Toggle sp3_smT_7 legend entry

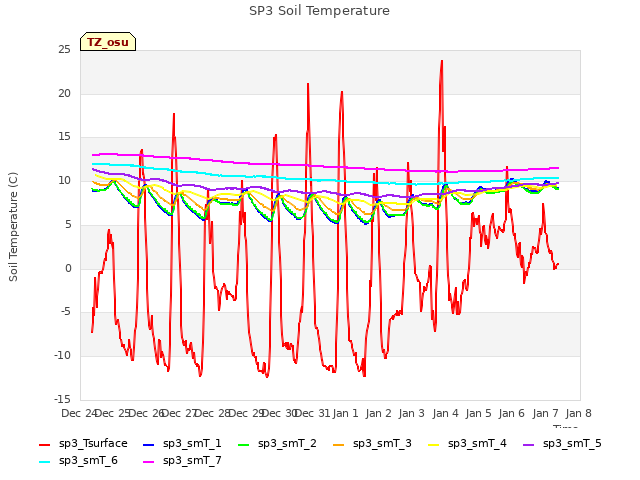(182, 461)
